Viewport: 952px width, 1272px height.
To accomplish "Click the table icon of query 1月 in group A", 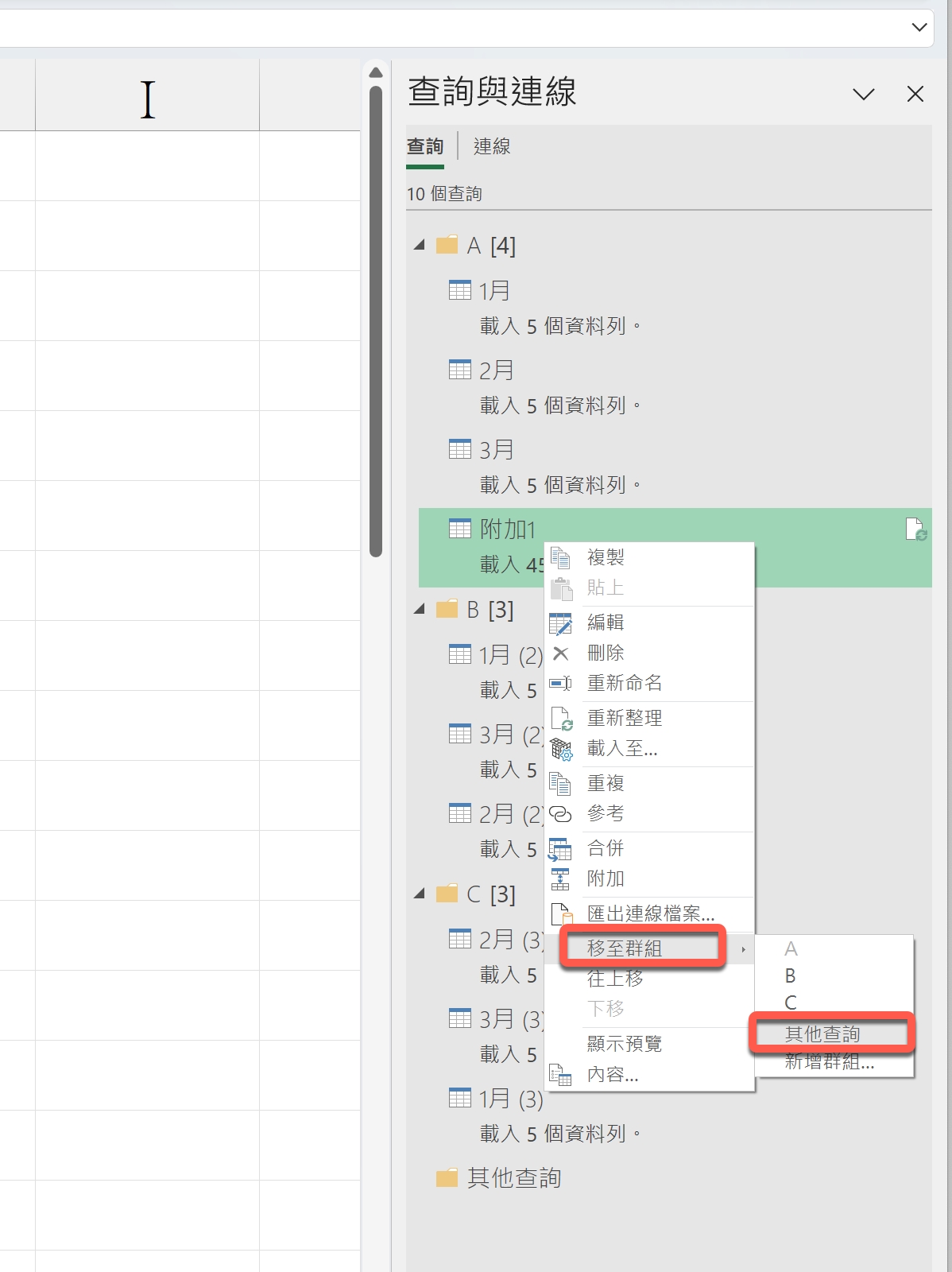I will tap(460, 290).
